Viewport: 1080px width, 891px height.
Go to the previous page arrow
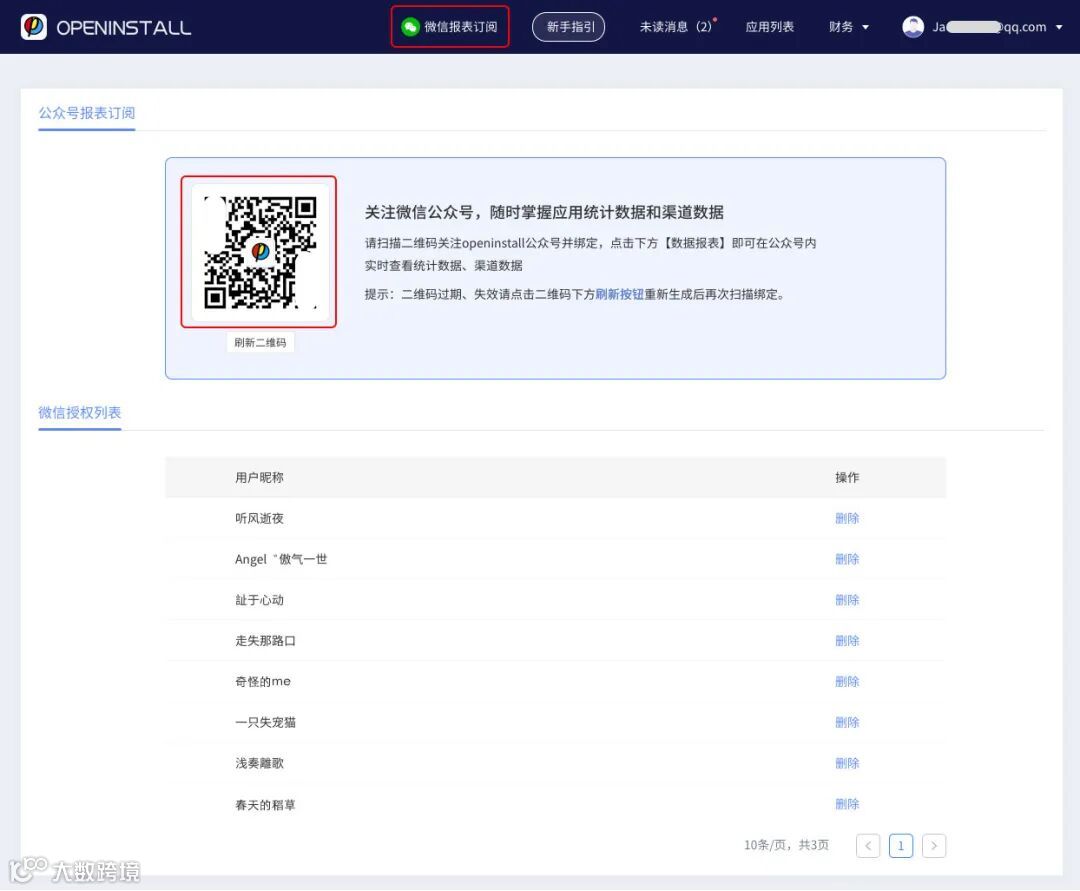click(x=868, y=846)
